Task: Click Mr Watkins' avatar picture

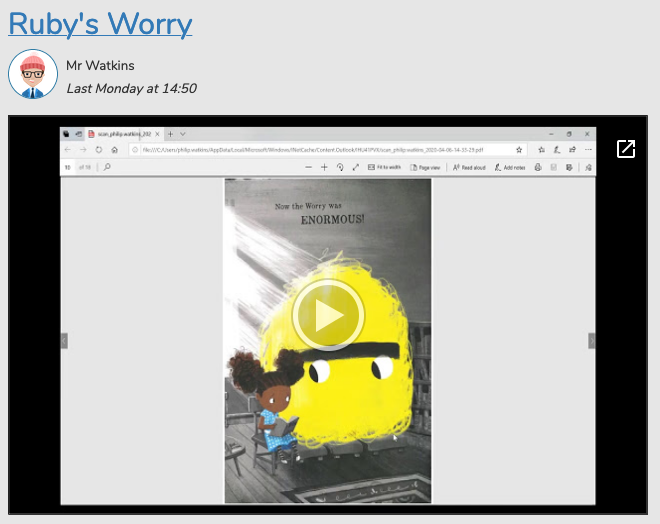Action: [33, 74]
